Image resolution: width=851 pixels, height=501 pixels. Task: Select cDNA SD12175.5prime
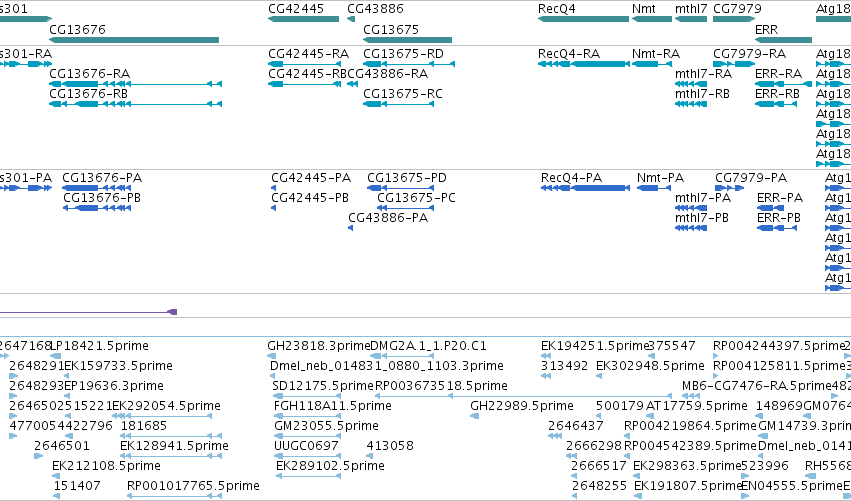tap(323, 385)
